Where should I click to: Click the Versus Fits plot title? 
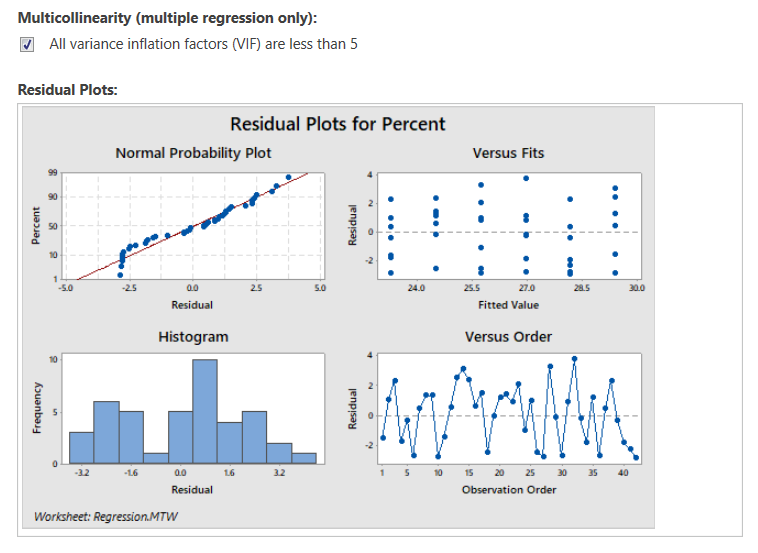coord(508,153)
